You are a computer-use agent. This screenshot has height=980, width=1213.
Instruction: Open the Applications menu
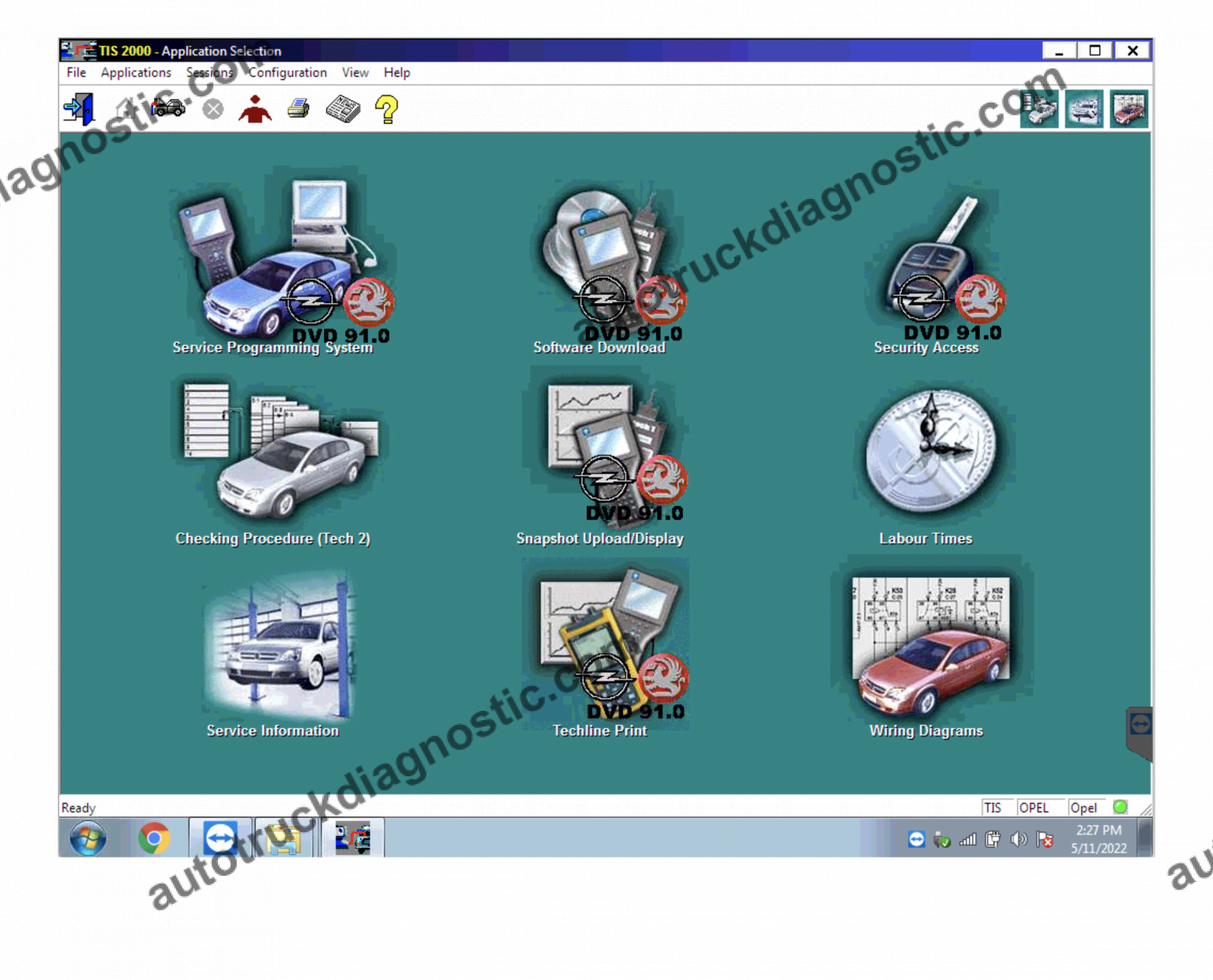(136, 73)
